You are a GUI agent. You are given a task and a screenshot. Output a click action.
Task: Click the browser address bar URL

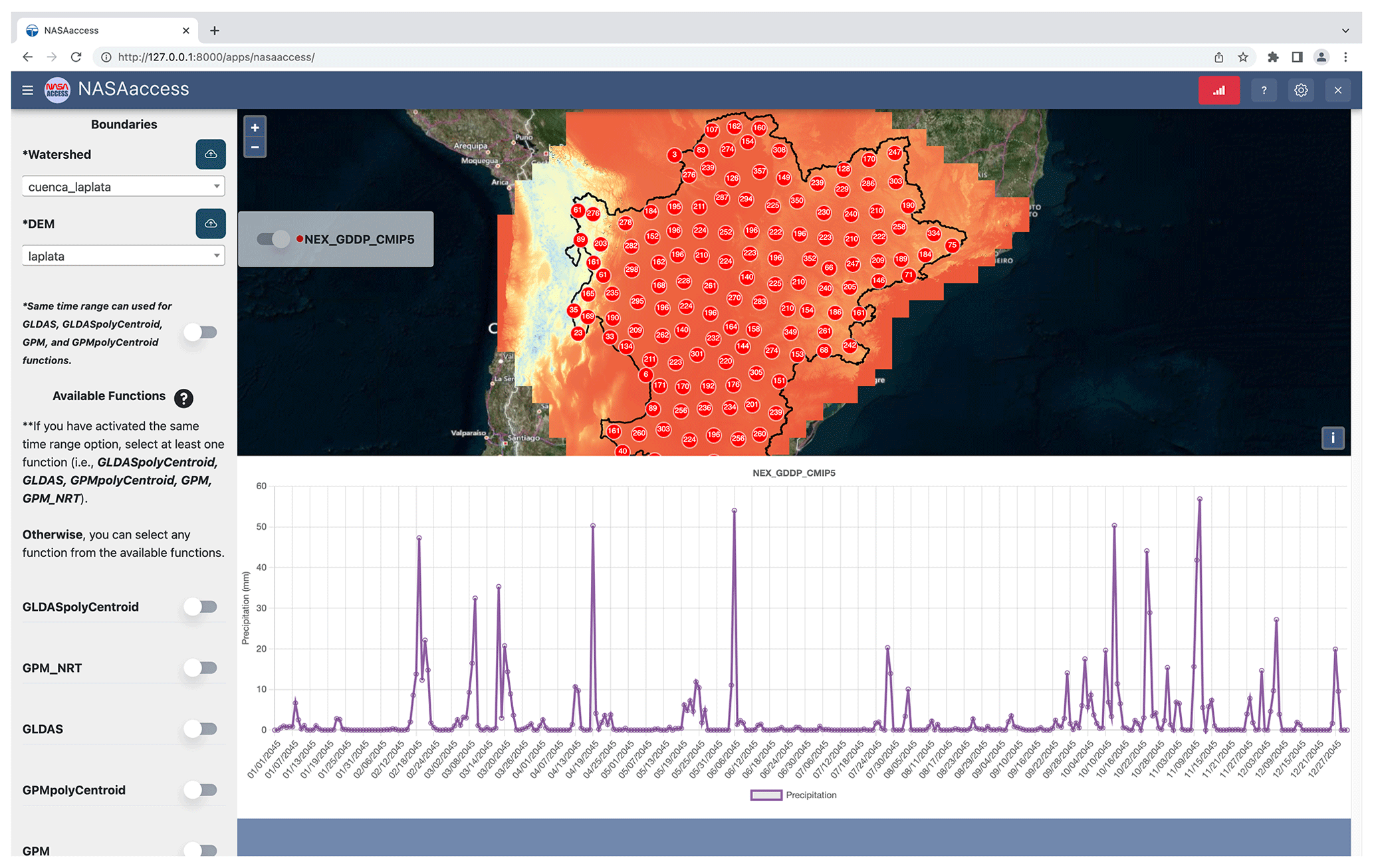[216, 57]
